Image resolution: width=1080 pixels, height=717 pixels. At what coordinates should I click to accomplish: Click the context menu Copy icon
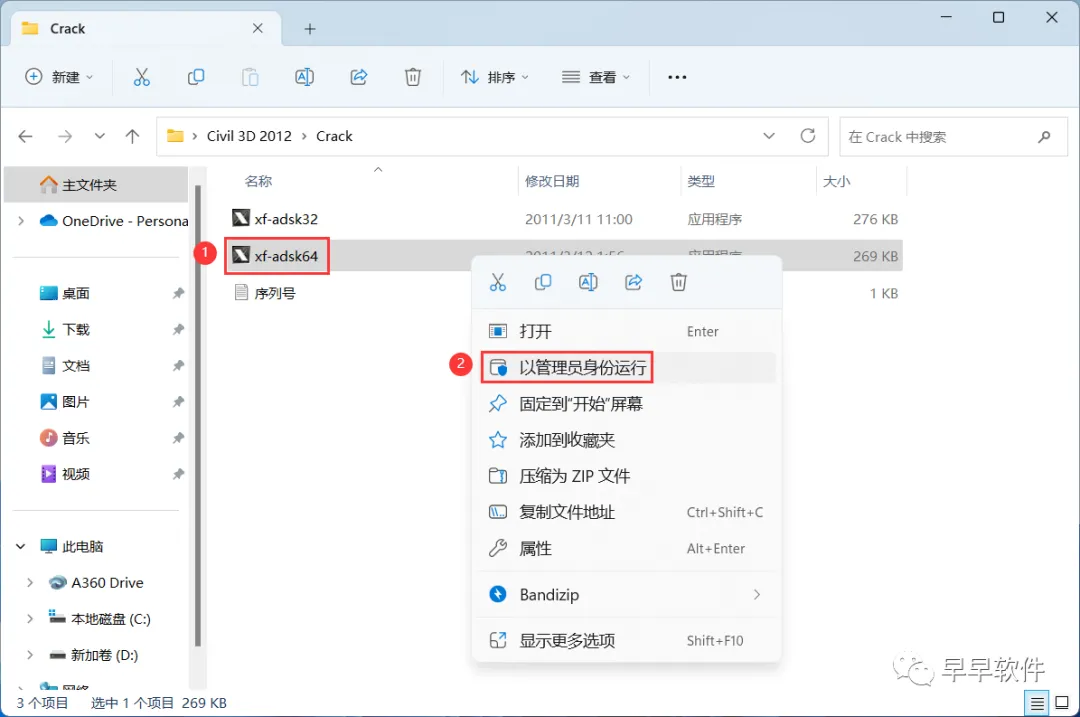tap(543, 282)
